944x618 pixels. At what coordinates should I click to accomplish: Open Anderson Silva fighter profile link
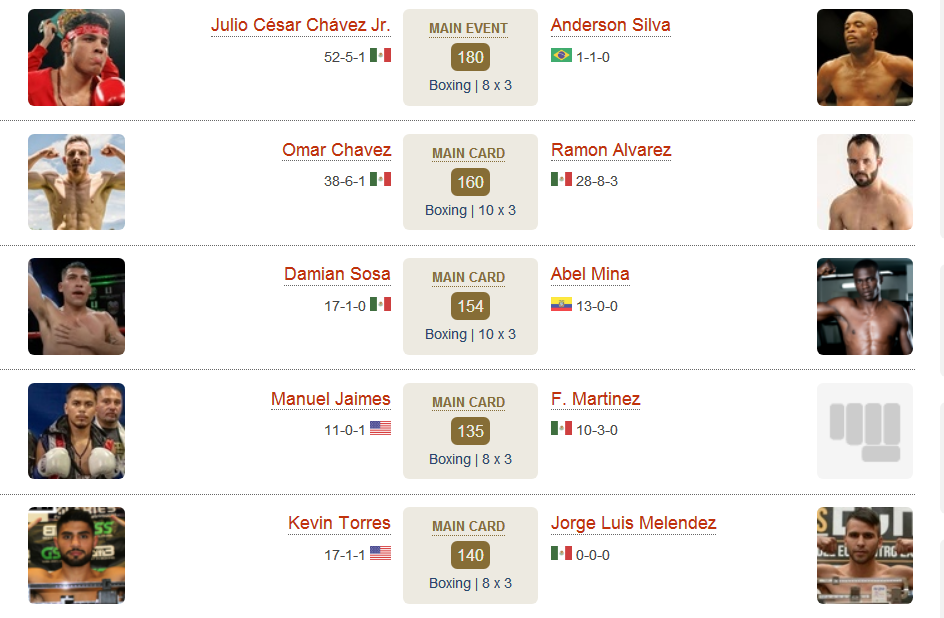tap(610, 25)
